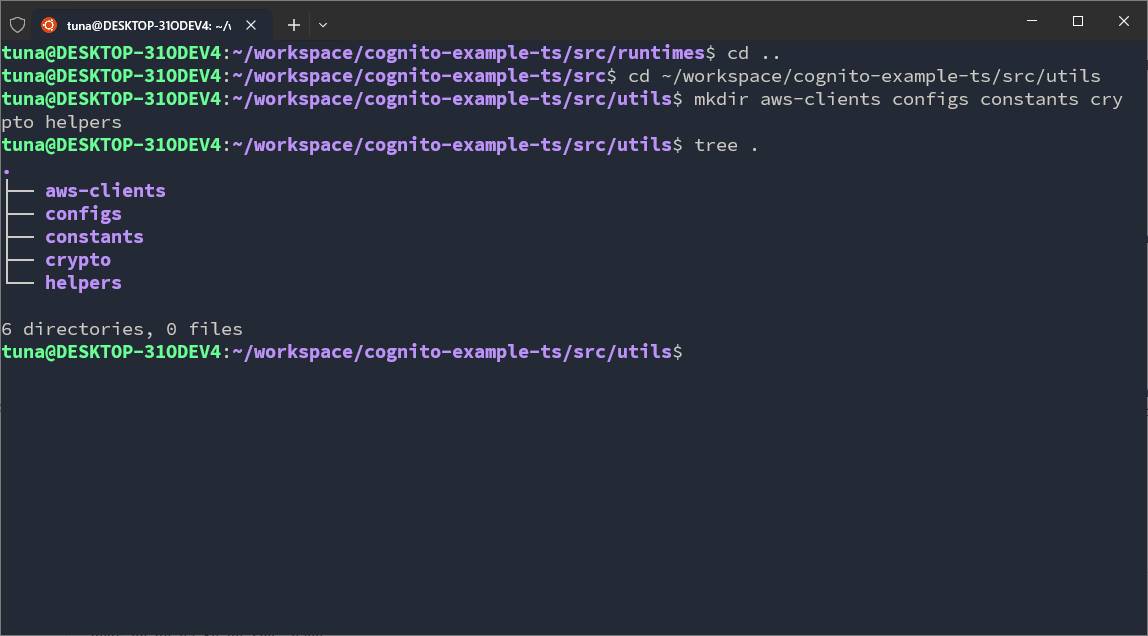The image size is (1148, 636).
Task: Click the '6 directories, 0 files' summary line
Action: [x=122, y=329]
